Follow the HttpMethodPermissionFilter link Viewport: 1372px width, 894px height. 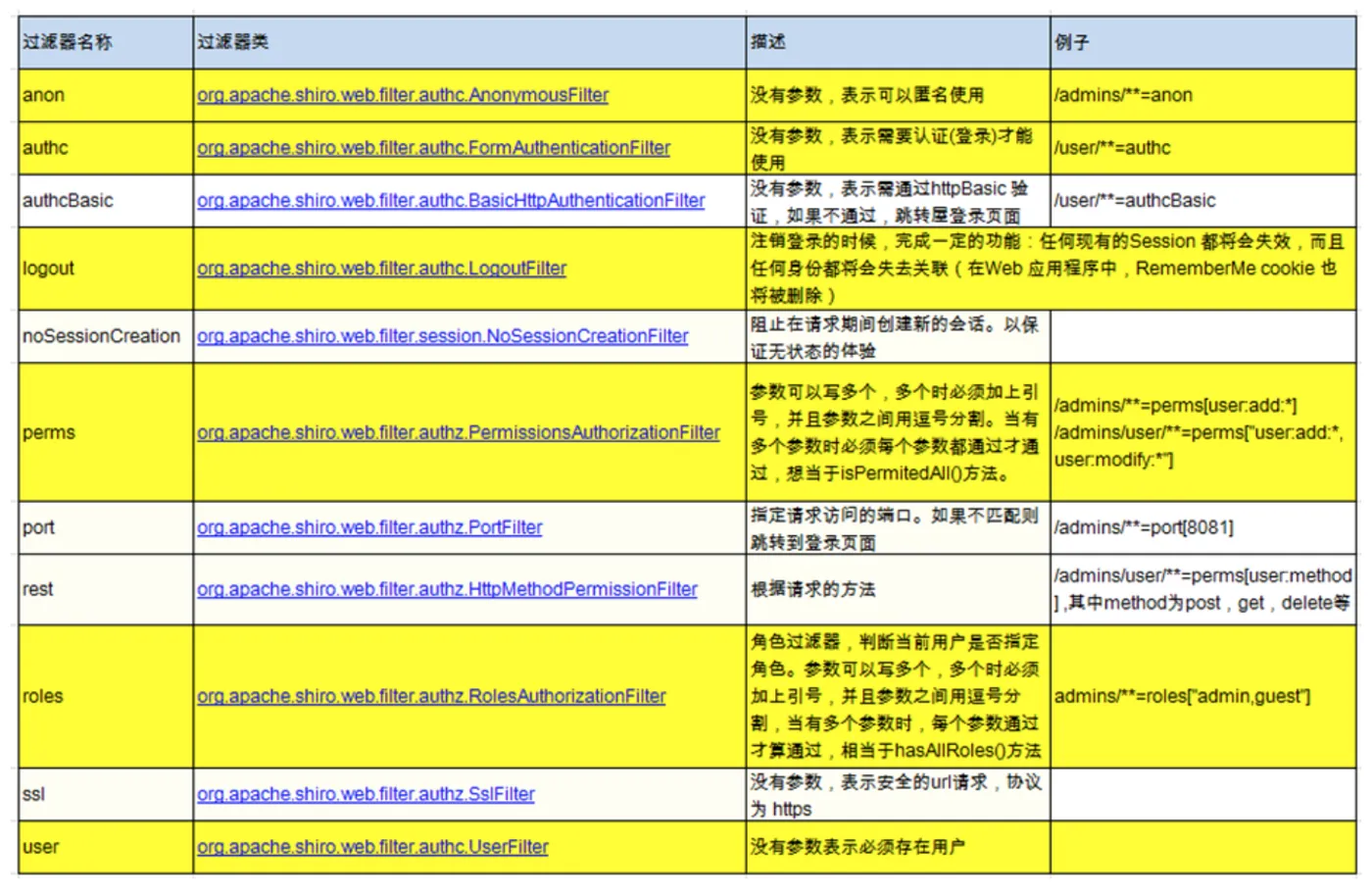click(447, 589)
